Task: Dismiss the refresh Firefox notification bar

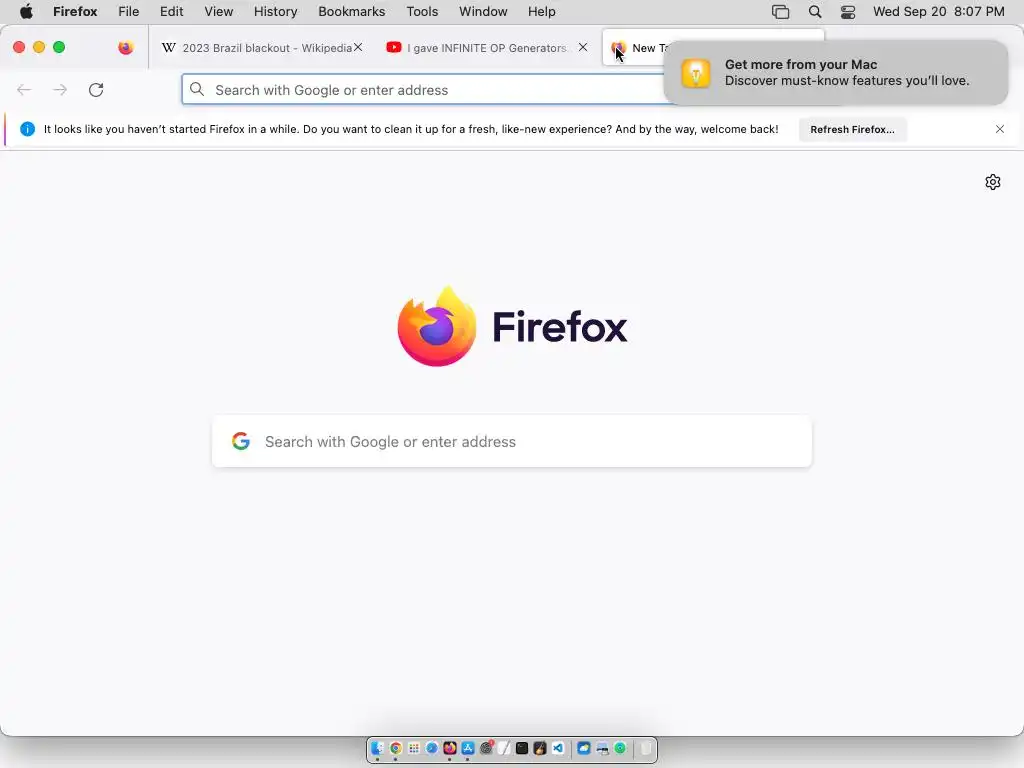Action: tap(1000, 129)
